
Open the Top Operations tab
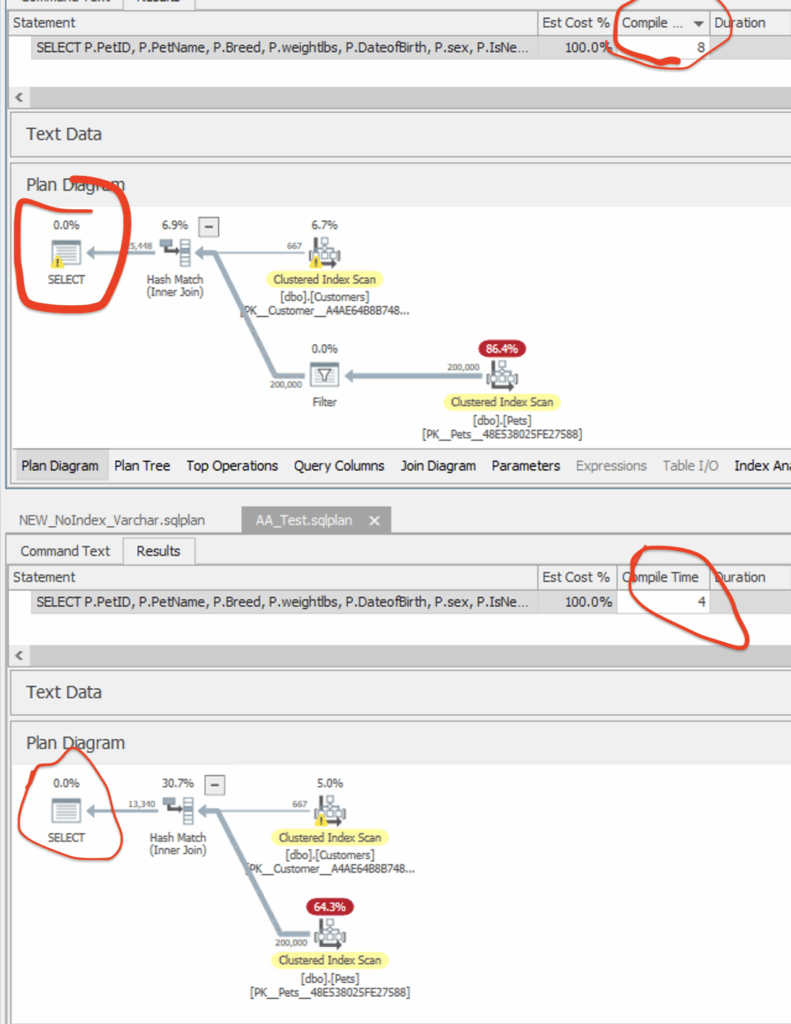tap(232, 466)
